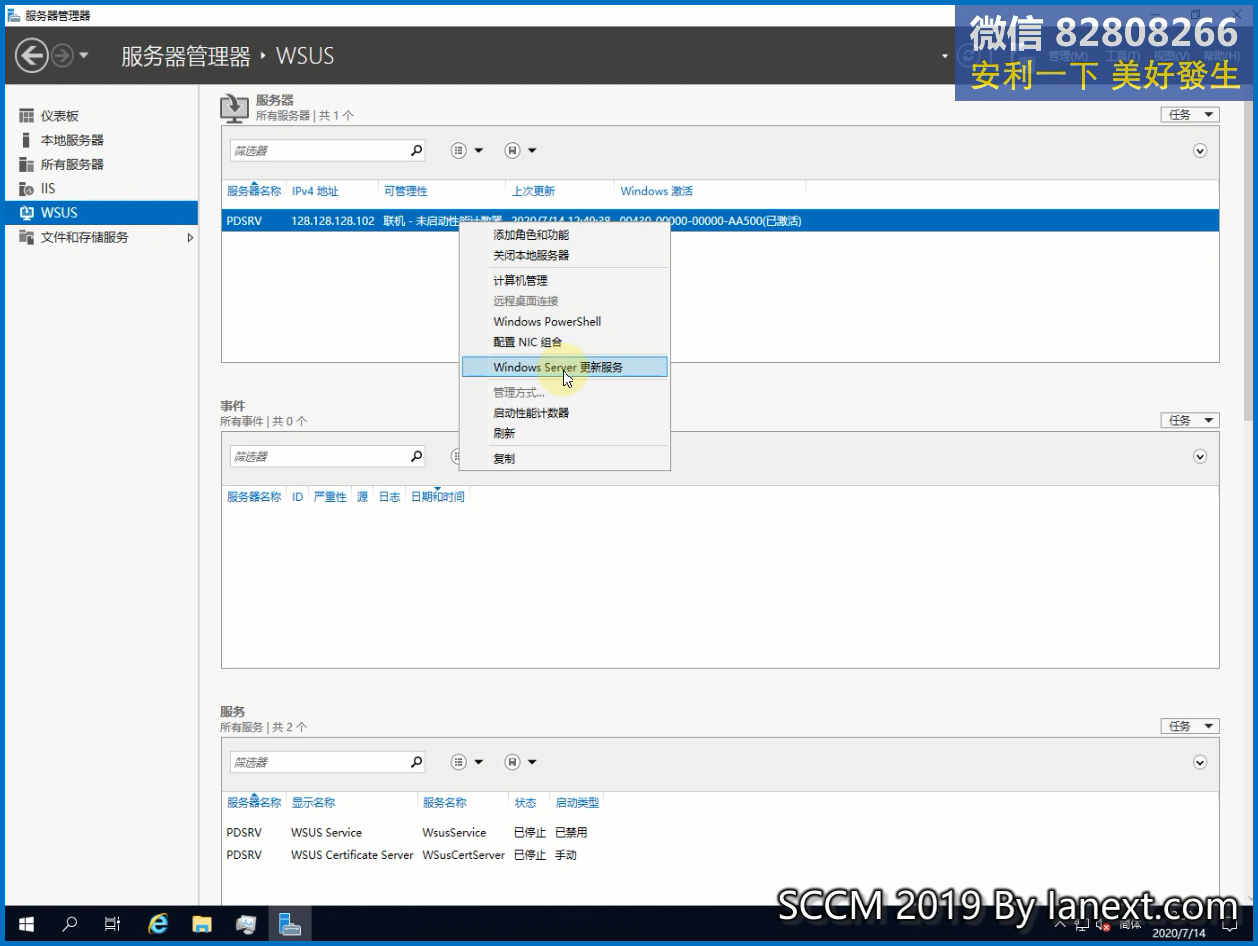Click 复制 in the context menu
The width and height of the screenshot is (1258, 946).
coord(565,459)
